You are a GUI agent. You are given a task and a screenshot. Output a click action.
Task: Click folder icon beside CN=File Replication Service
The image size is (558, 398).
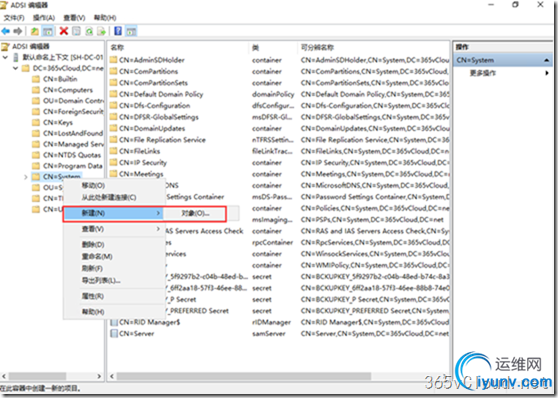coord(114,140)
